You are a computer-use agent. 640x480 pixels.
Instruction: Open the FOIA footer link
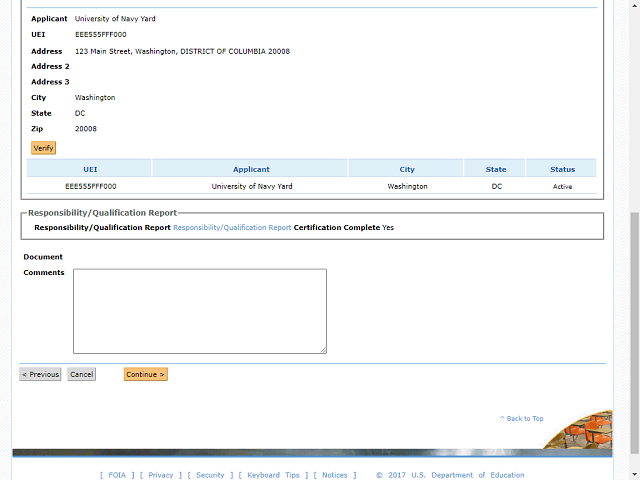point(117,475)
